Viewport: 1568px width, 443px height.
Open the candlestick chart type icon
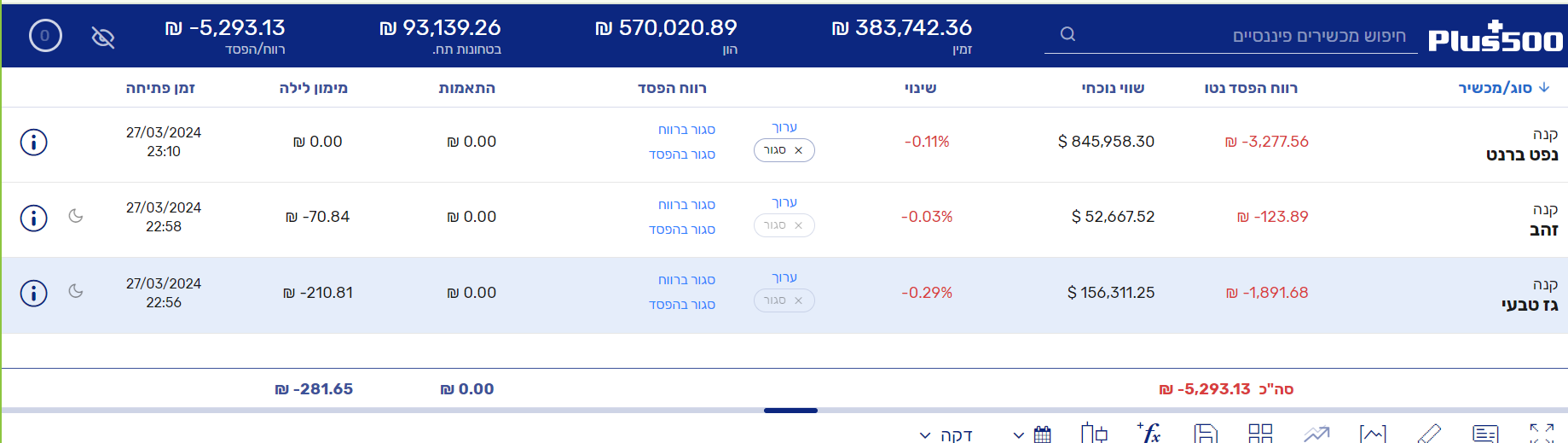pos(1093,434)
